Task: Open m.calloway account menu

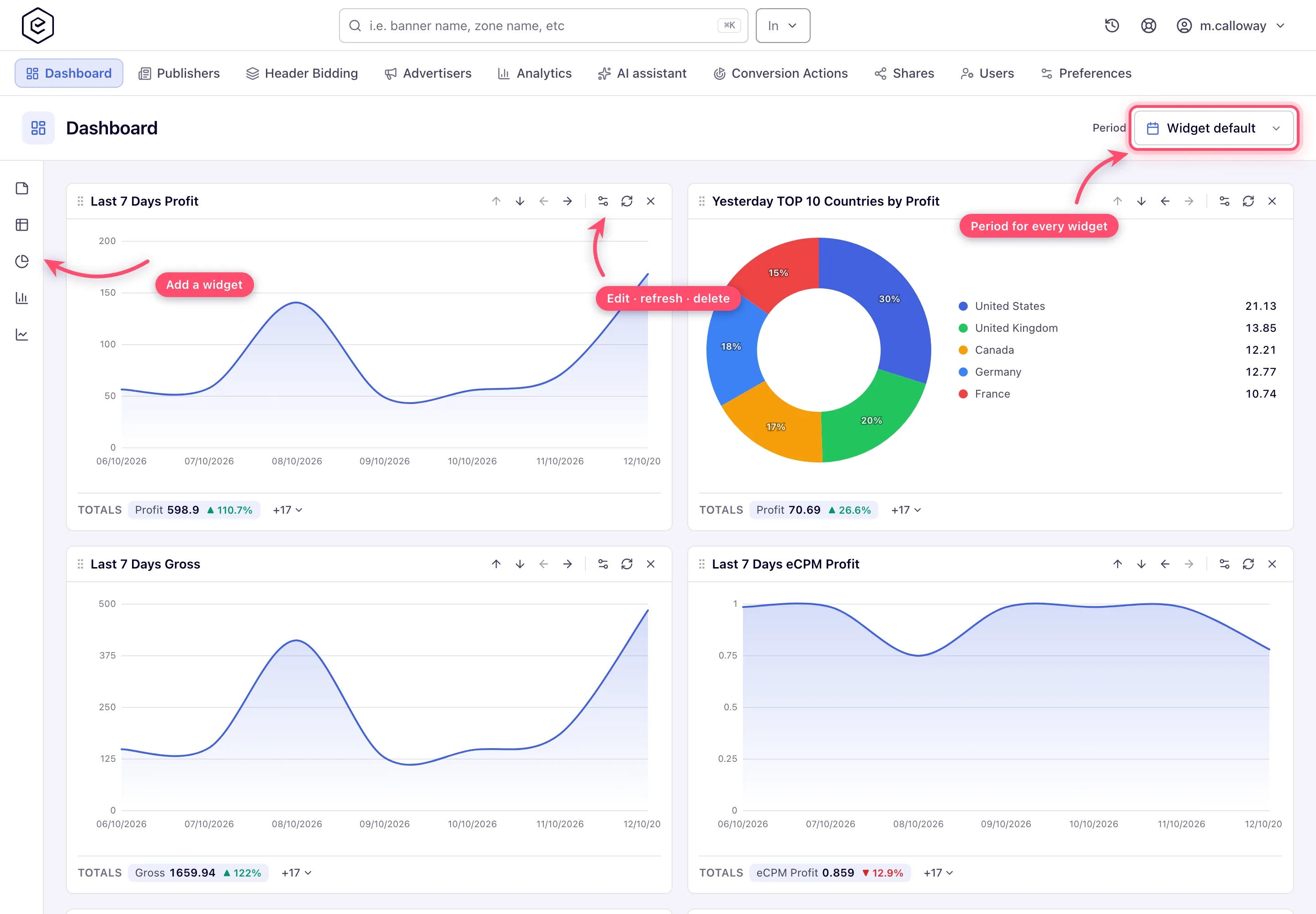Action: tap(1231, 26)
